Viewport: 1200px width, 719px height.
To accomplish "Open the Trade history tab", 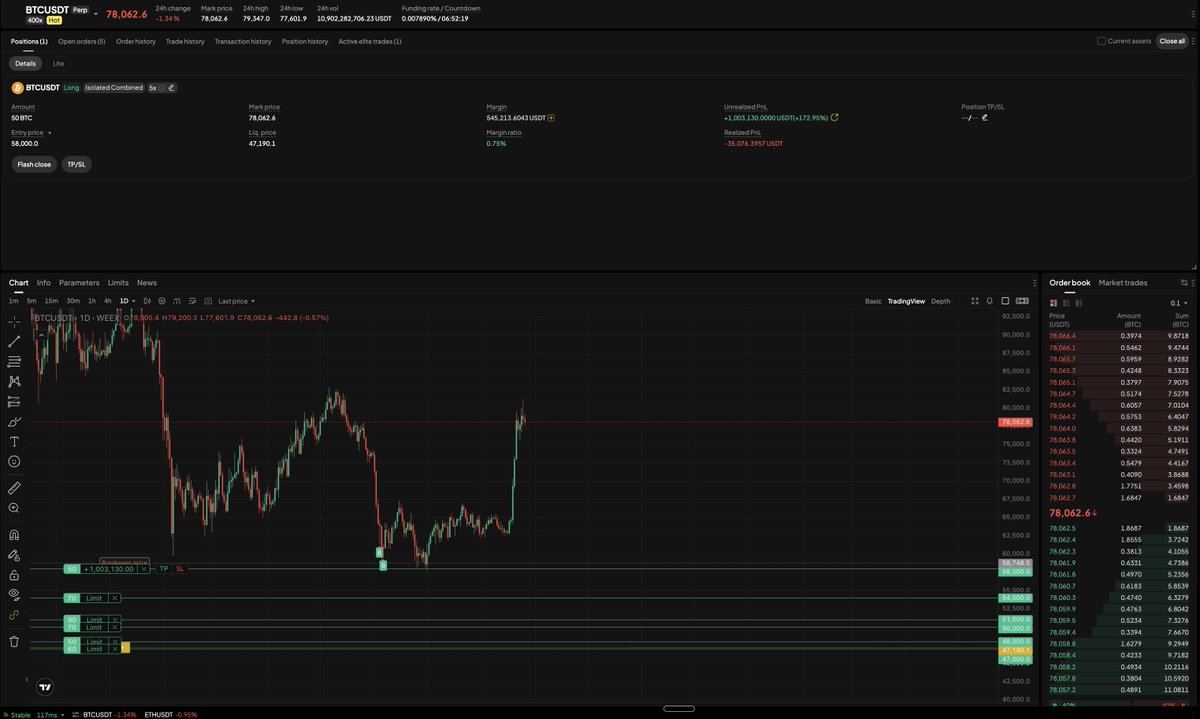I will point(185,41).
